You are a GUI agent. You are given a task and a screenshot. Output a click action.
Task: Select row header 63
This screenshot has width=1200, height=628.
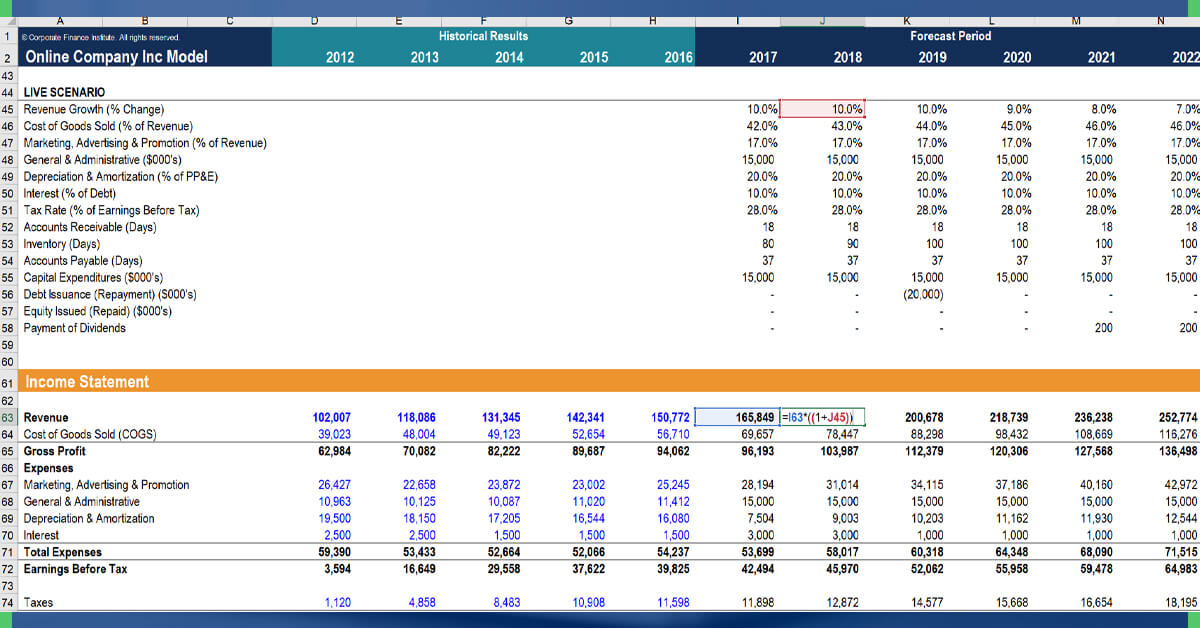point(8,417)
